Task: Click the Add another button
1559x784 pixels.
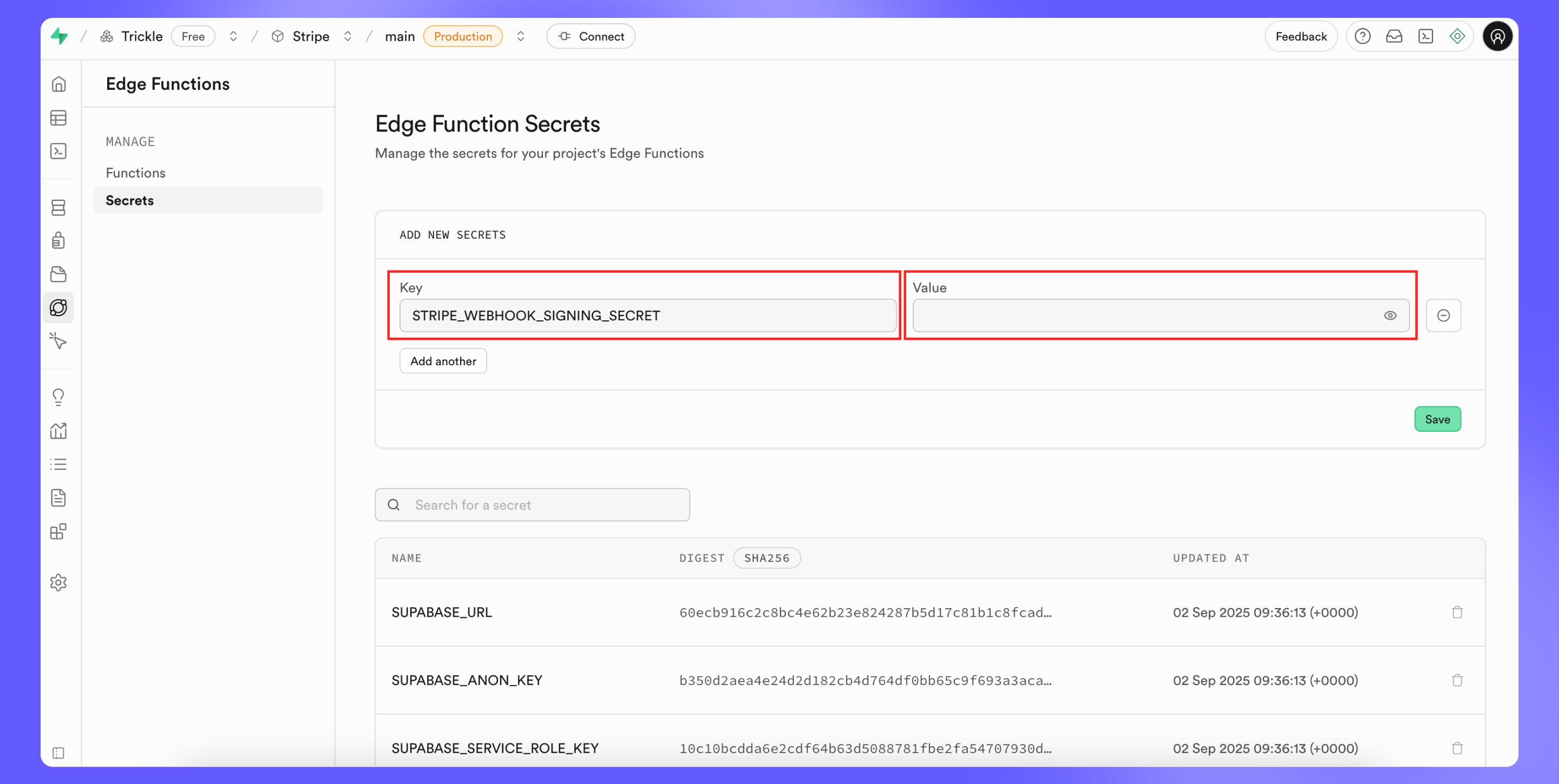Action: pyautogui.click(x=443, y=361)
